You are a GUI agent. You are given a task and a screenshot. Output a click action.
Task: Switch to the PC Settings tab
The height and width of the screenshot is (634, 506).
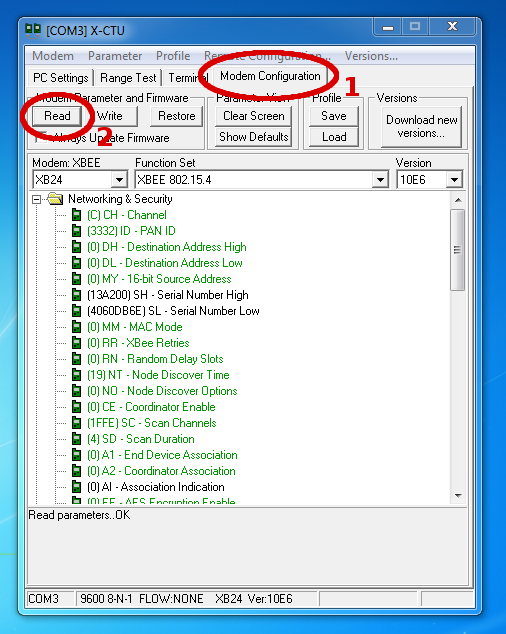(61, 78)
